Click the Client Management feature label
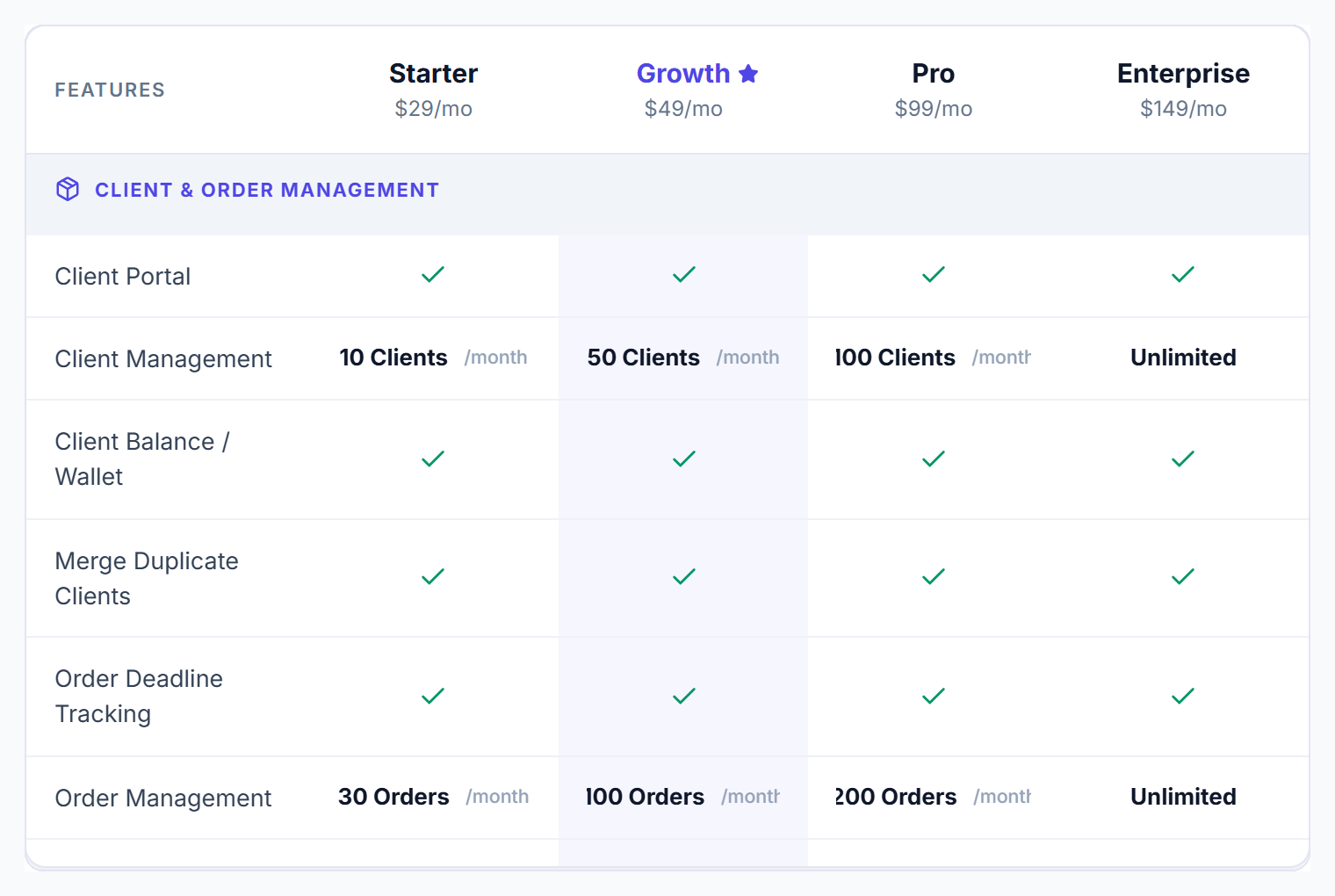 point(163,359)
